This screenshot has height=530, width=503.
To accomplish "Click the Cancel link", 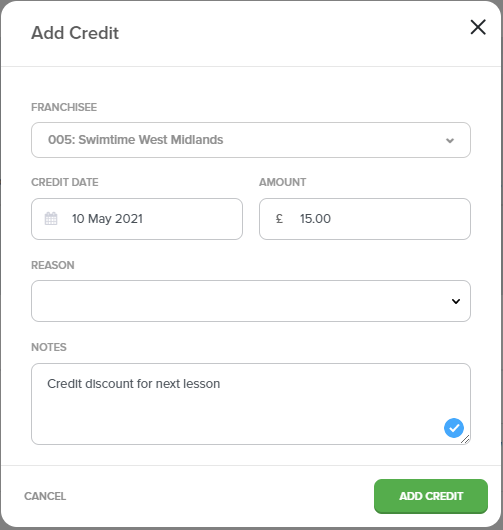I will pos(45,496).
